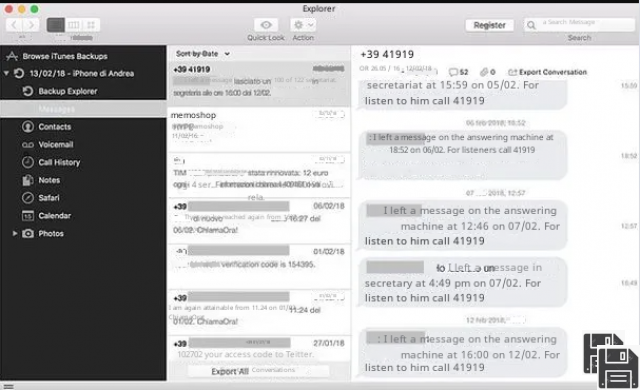Open the Sort by Date dropdown
This screenshot has width=640, height=390.
click(x=203, y=54)
